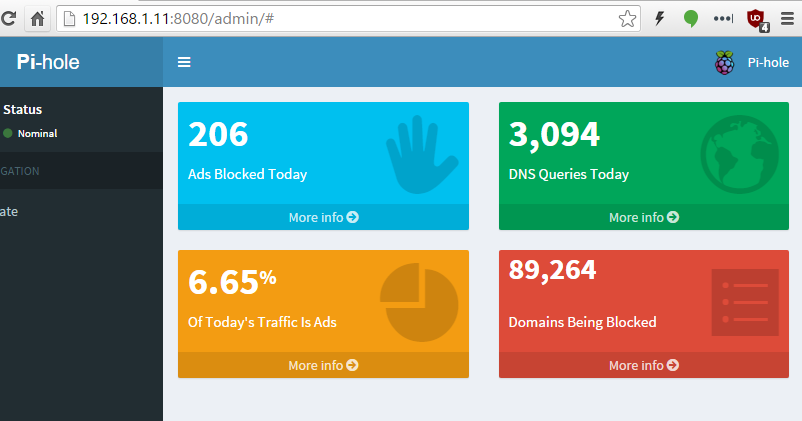Click the 6.65% traffic value

click(x=232, y=282)
